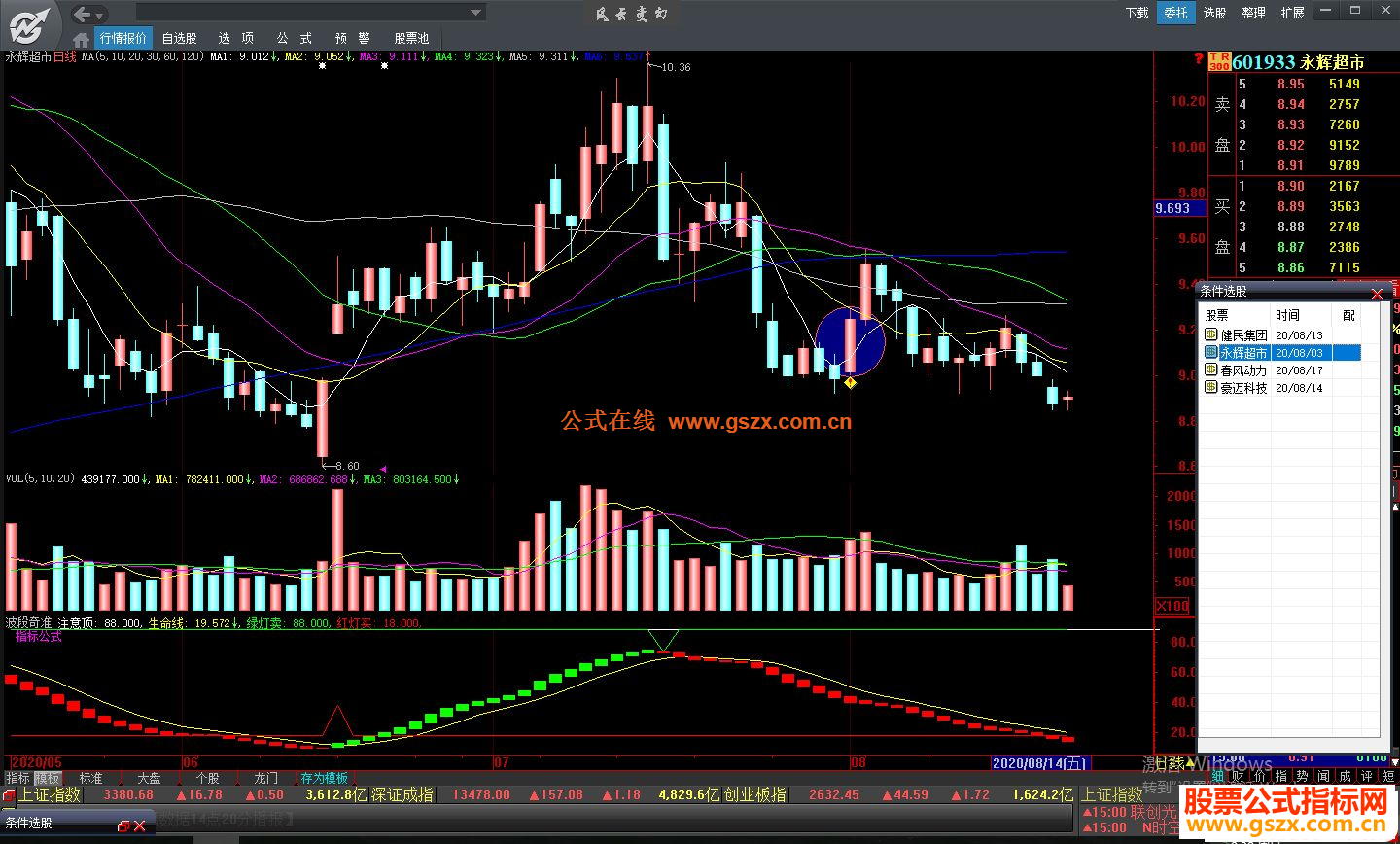This screenshot has height=844, width=1400.
Task: Click the 日线 period label in chart header
Action: tap(65, 56)
